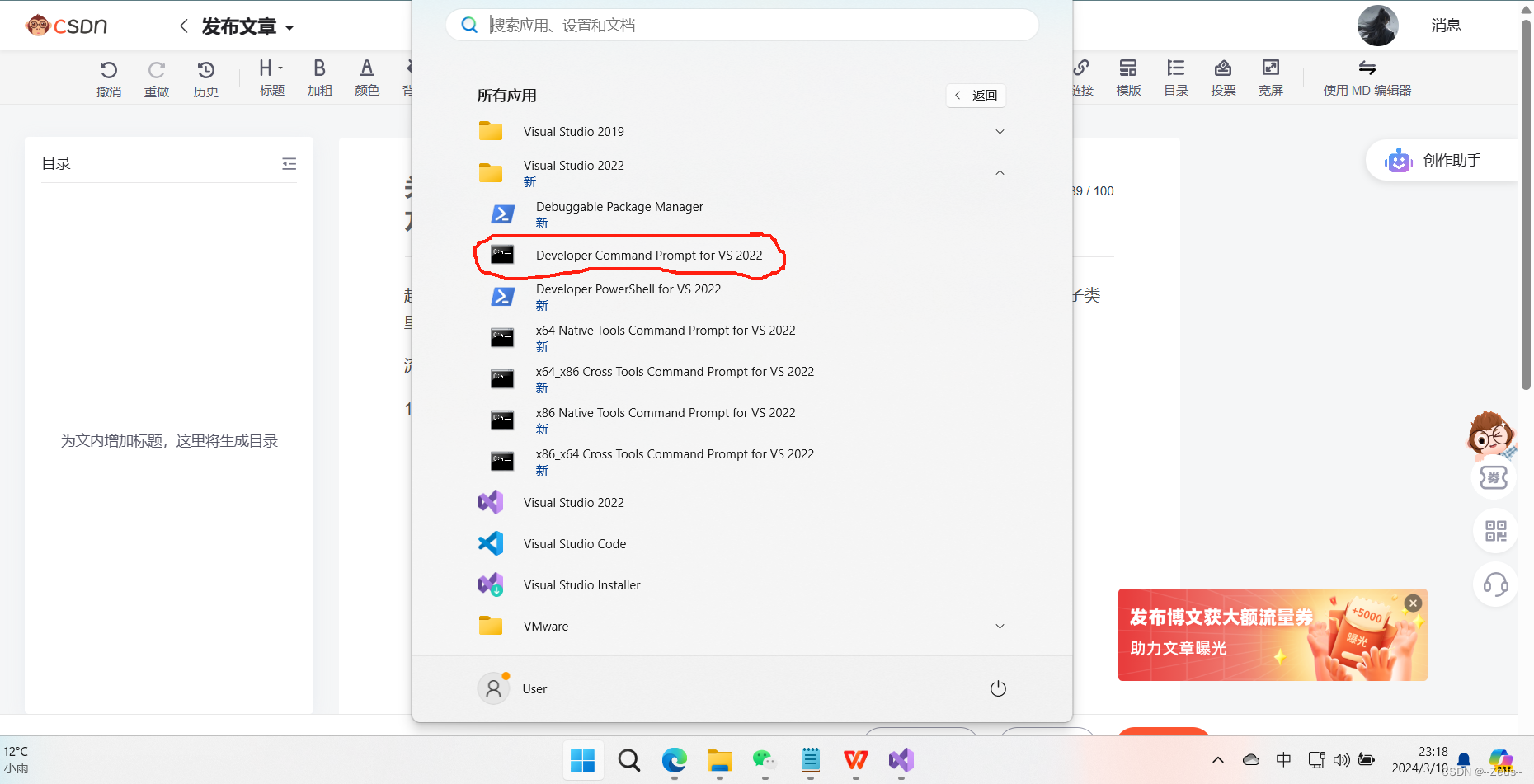This screenshot has width=1534, height=784.
Task: Open the user avatar in CSDN header
Action: [x=1377, y=26]
